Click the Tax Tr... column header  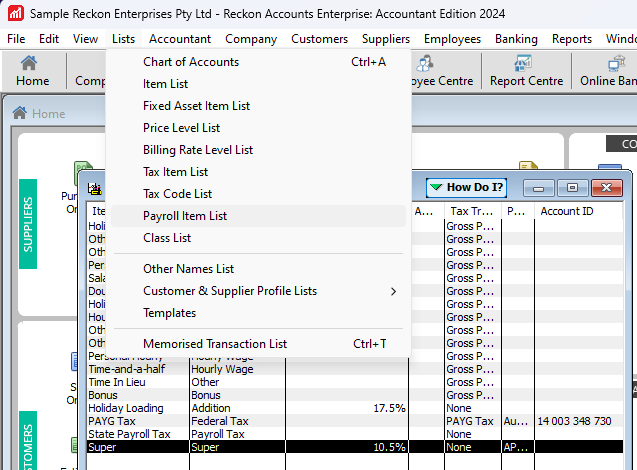pyautogui.click(x=473, y=211)
